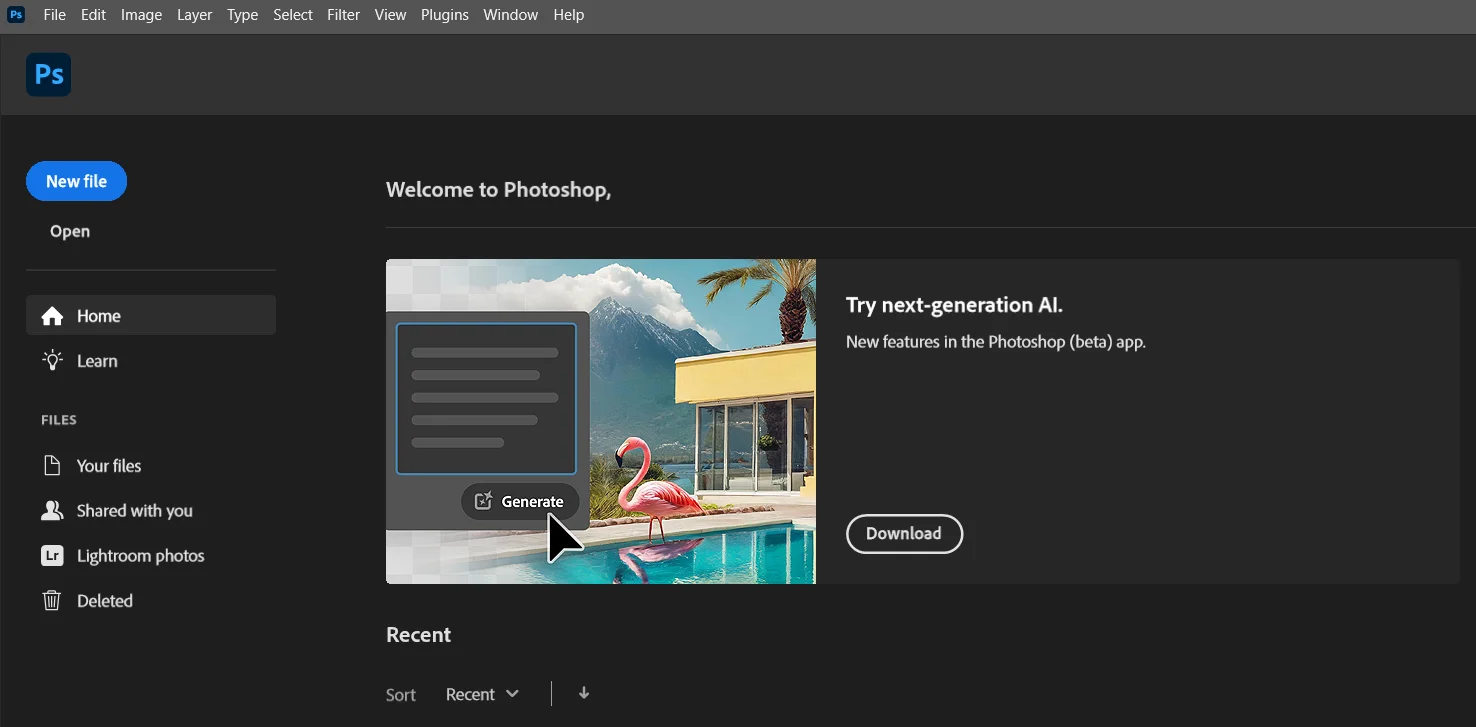Open Lightroom photos
The width and height of the screenshot is (1476, 727).
click(x=151, y=556)
